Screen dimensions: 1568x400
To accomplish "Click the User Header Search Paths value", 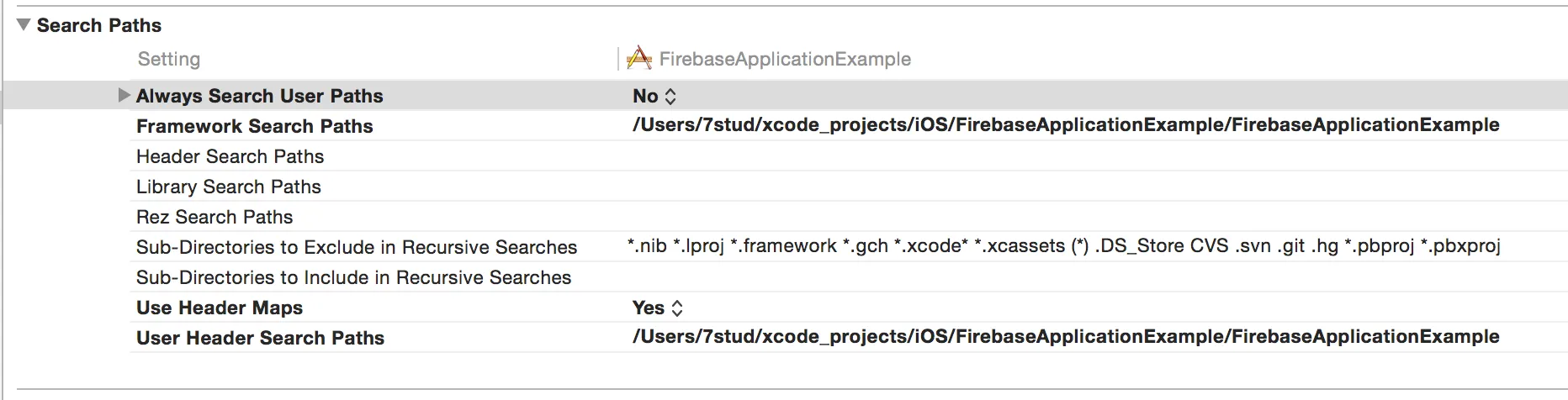I will [1066, 337].
